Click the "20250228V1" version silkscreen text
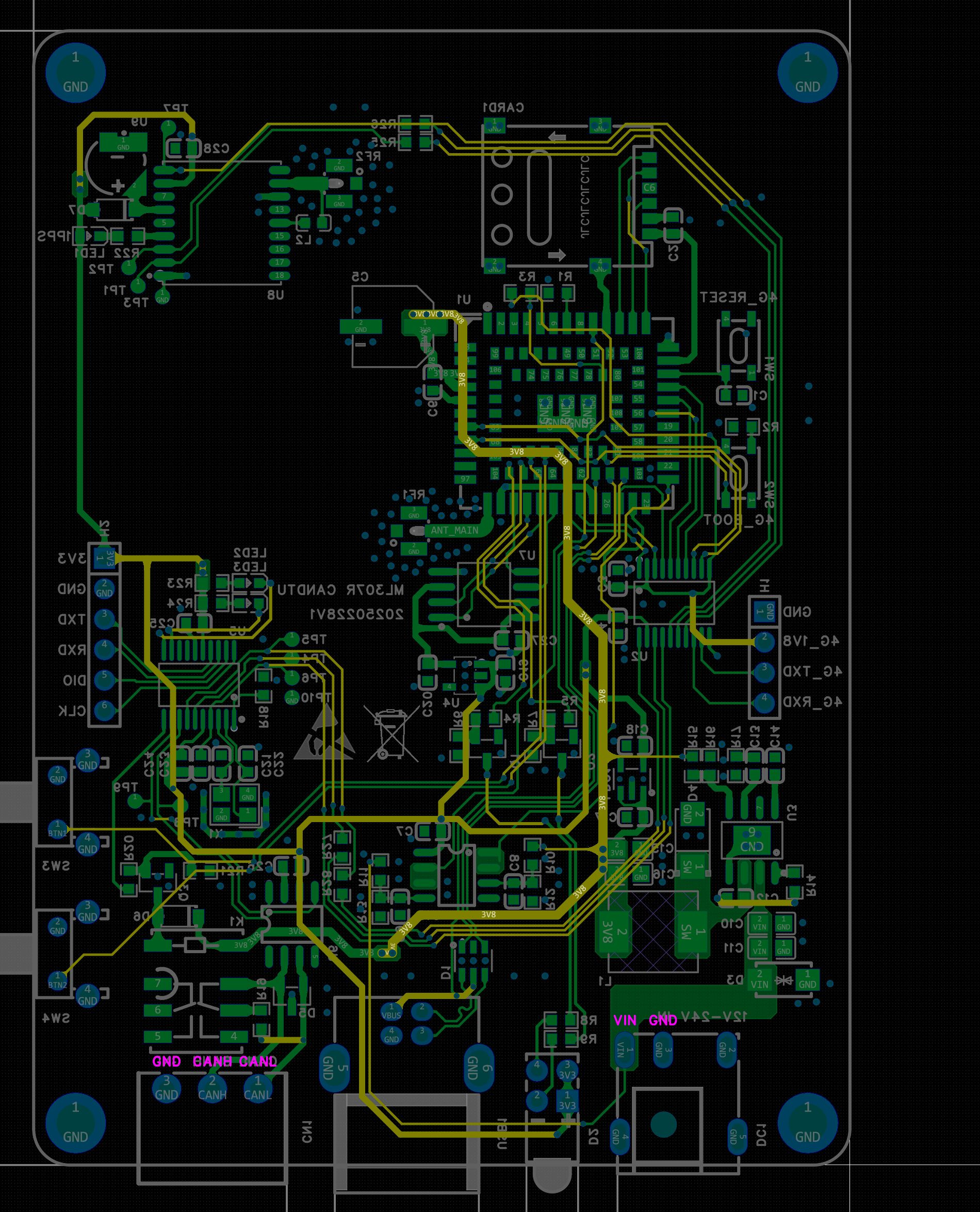Screen dimensions: 980x1212 tap(356, 614)
